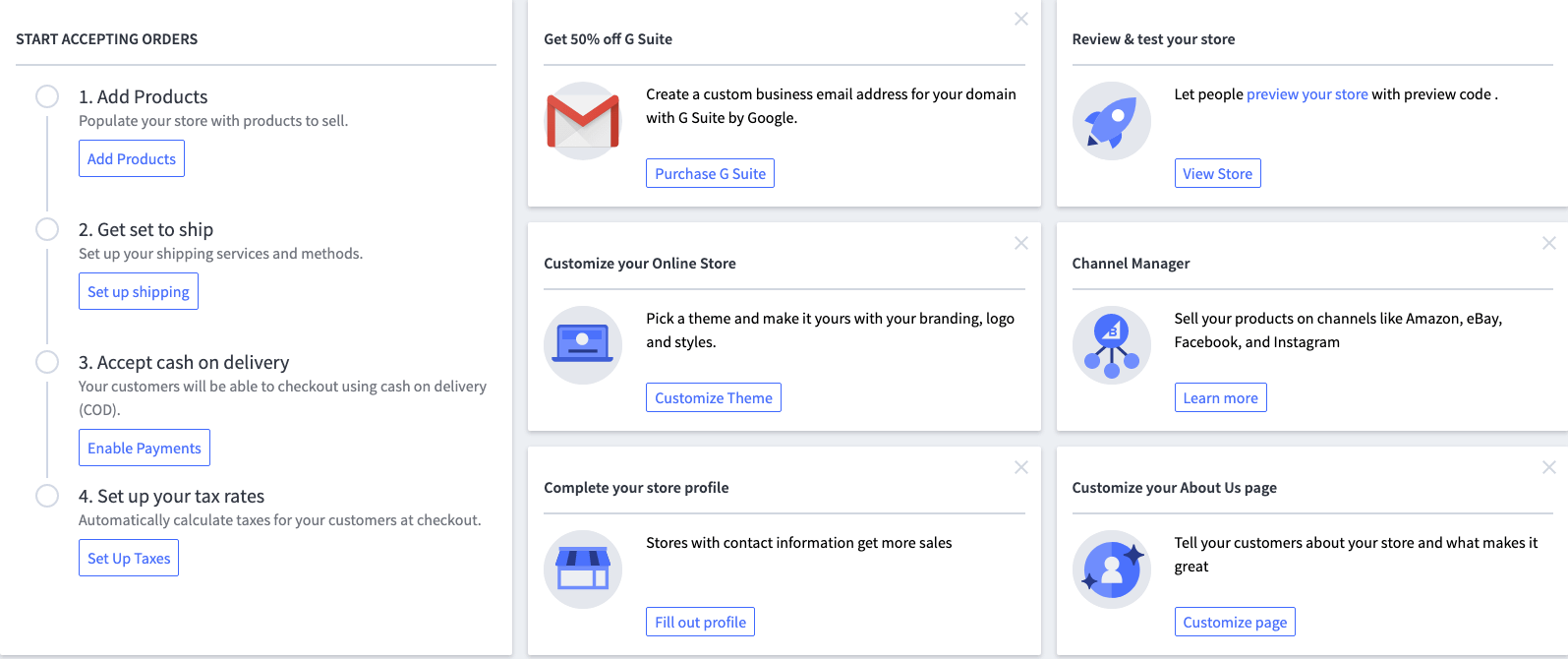Click the Gmail envelope icon
Image resolution: width=1568 pixels, height=659 pixels.
tap(583, 121)
